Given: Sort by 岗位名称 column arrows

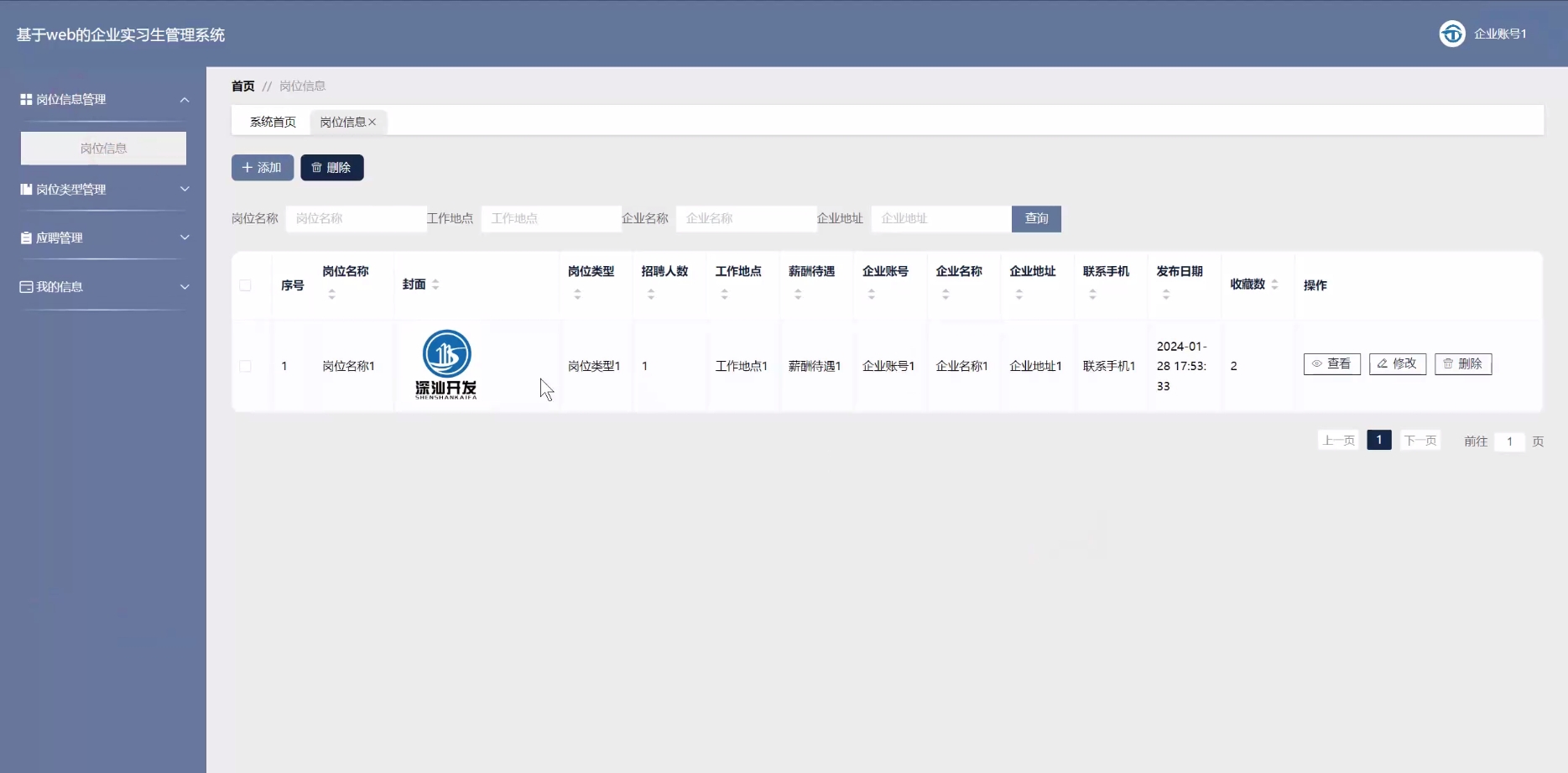Looking at the screenshot, I should click(x=332, y=295).
